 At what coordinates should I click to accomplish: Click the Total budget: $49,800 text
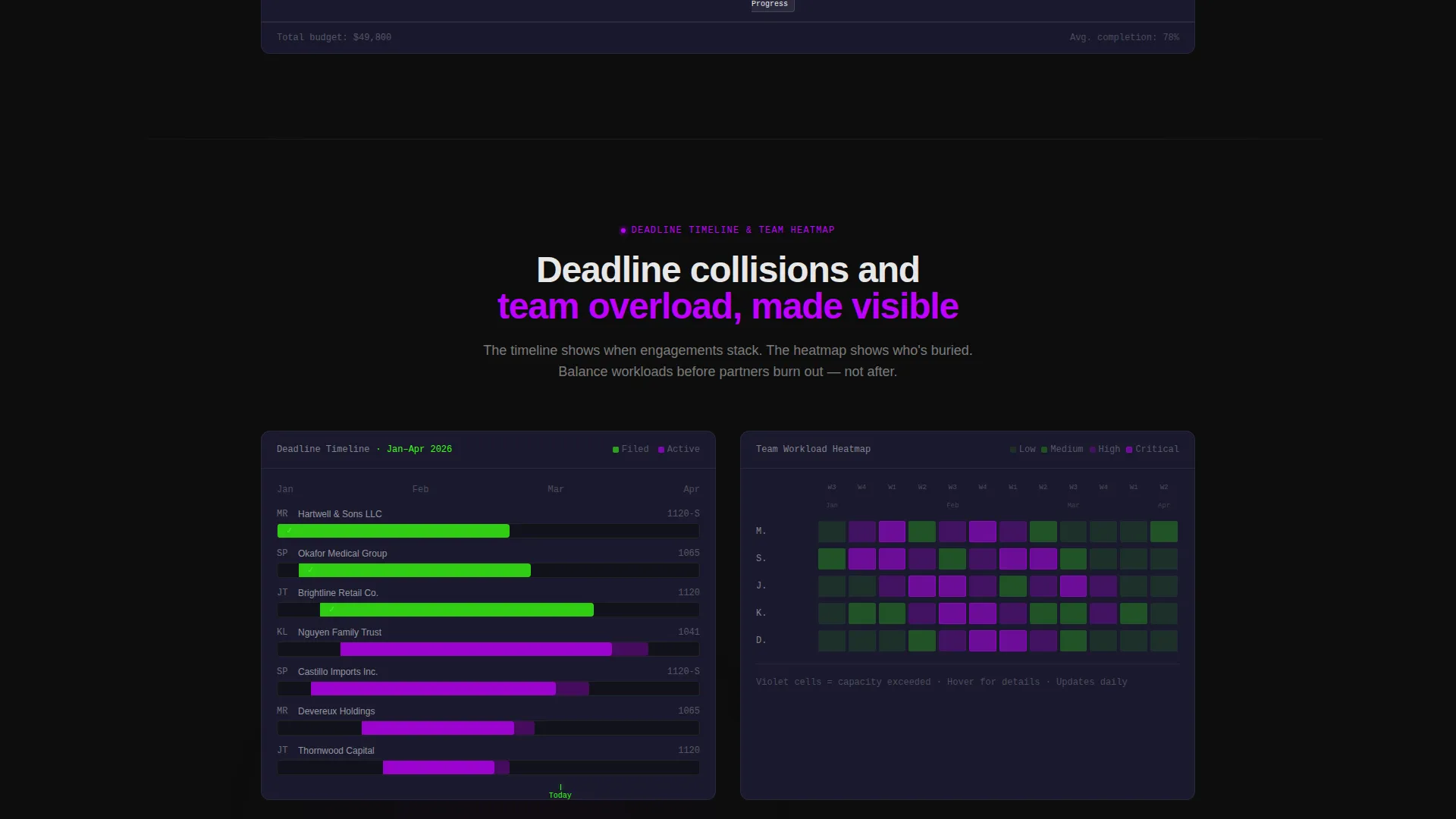click(334, 37)
